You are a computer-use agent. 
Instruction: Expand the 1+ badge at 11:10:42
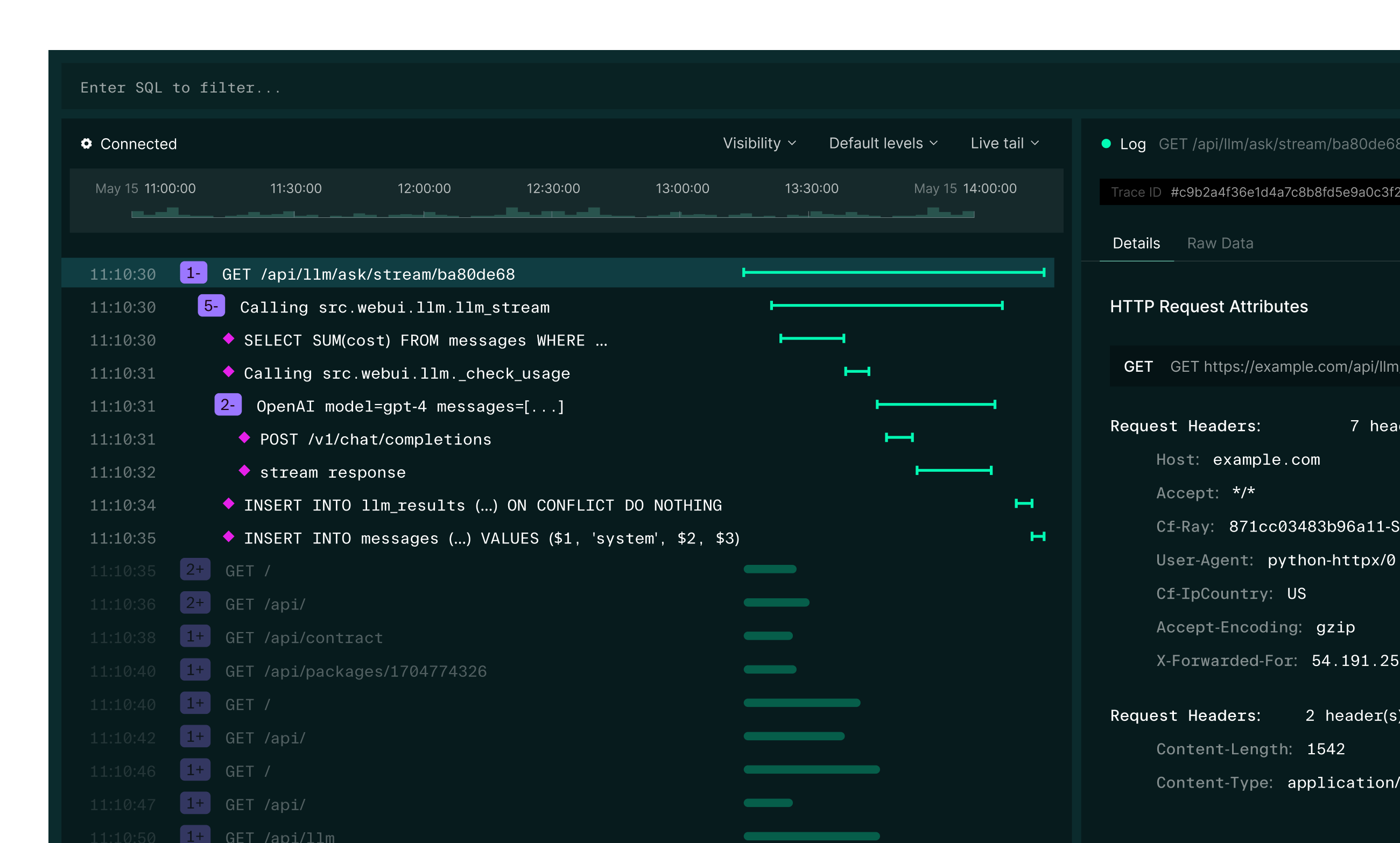[195, 736]
